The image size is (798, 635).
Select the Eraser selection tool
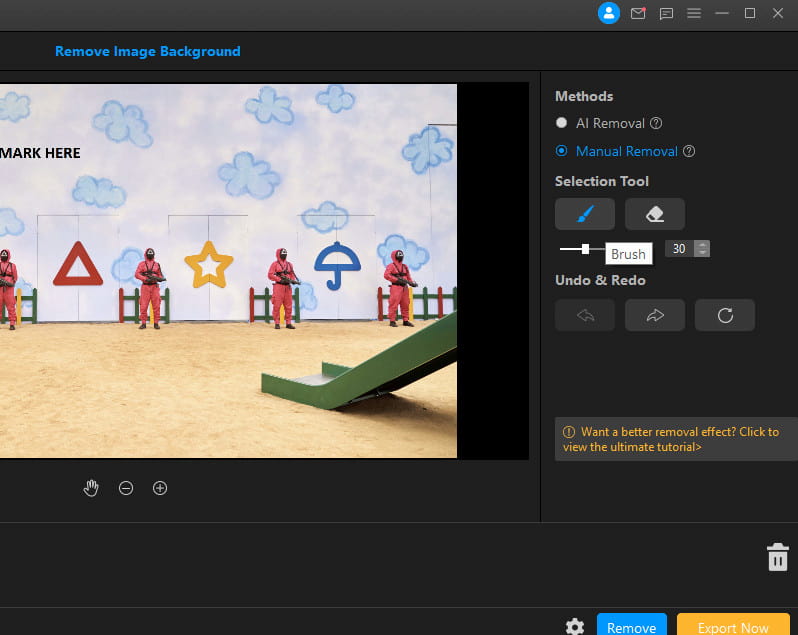[654, 214]
